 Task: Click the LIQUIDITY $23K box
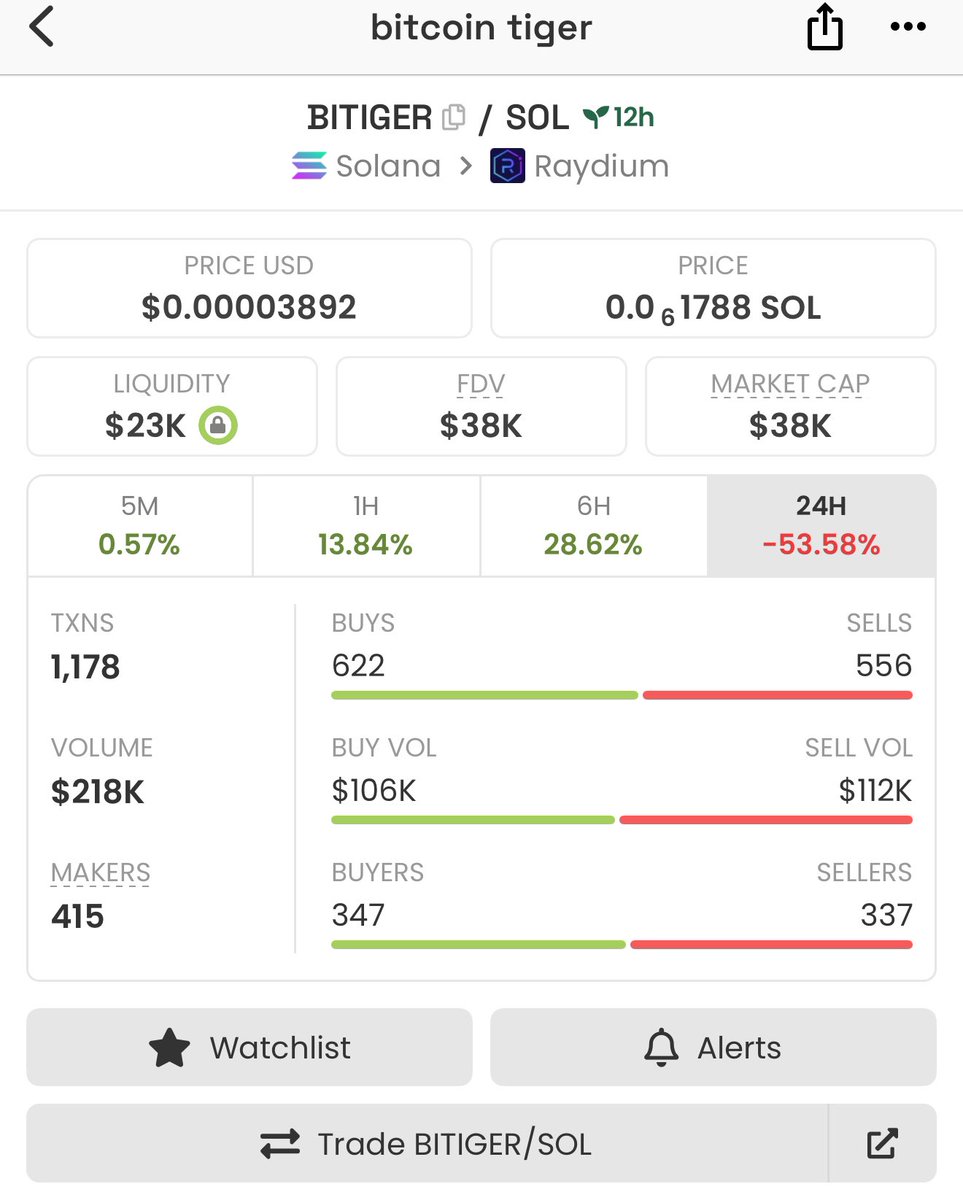coord(172,407)
